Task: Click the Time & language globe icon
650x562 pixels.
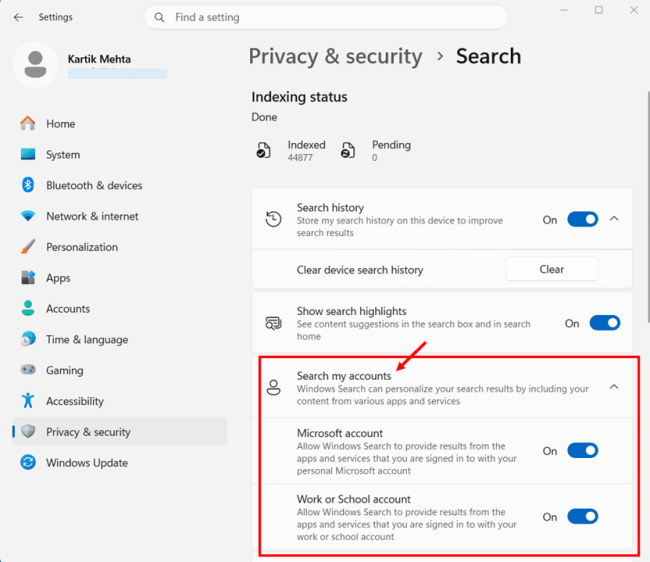Action: coord(28,339)
